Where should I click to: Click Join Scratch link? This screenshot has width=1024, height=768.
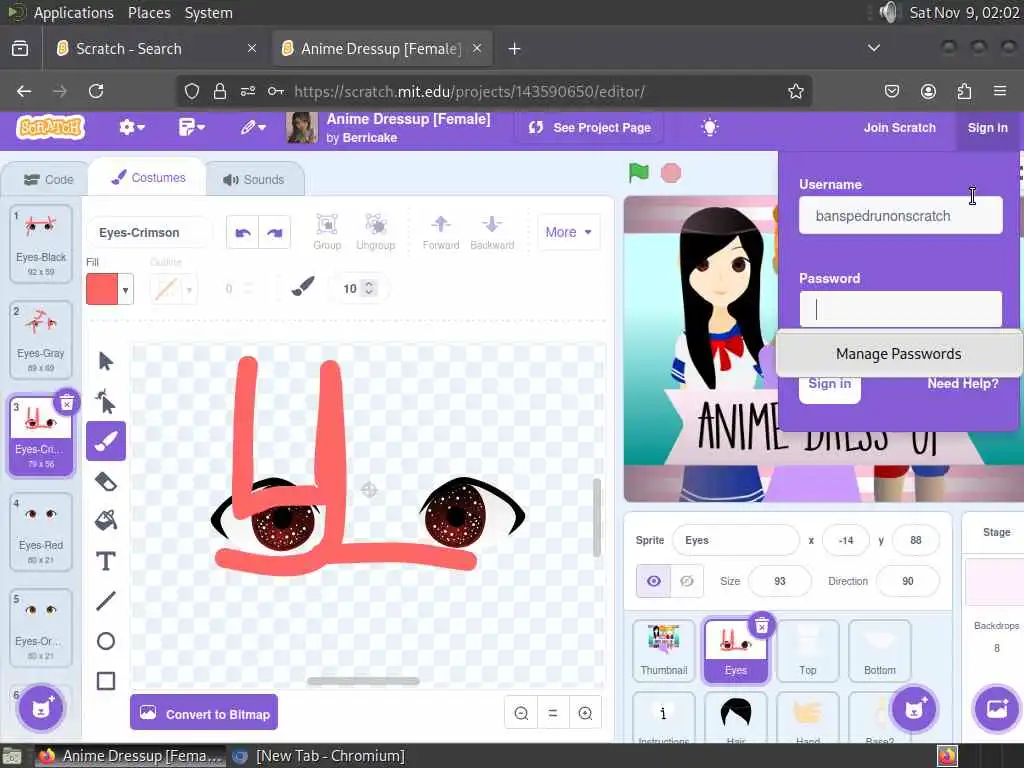(x=899, y=127)
